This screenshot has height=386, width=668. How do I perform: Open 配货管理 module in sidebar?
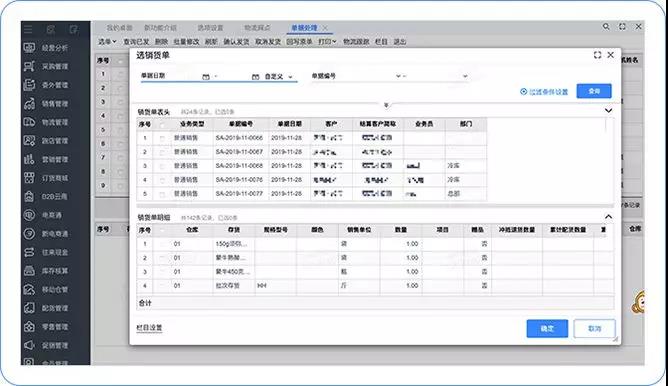click(46, 308)
